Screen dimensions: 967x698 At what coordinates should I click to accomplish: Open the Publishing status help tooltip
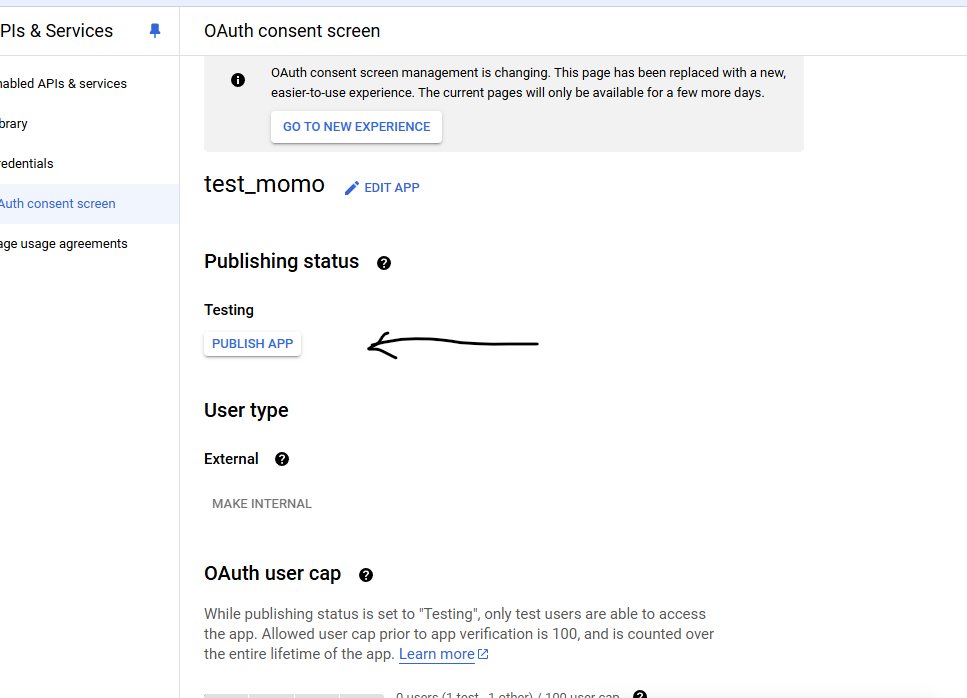coord(384,263)
